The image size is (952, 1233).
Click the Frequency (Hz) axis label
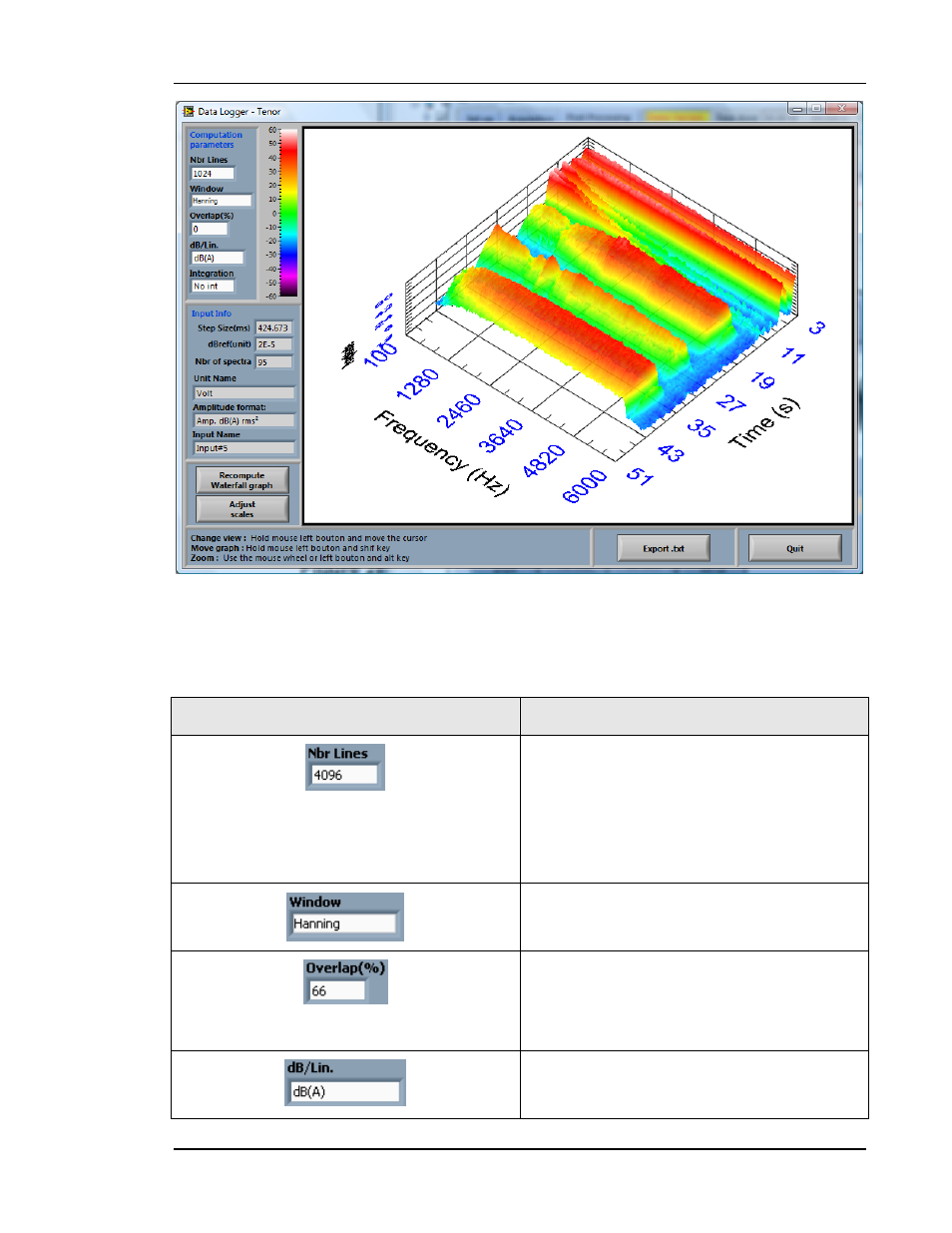click(x=442, y=452)
